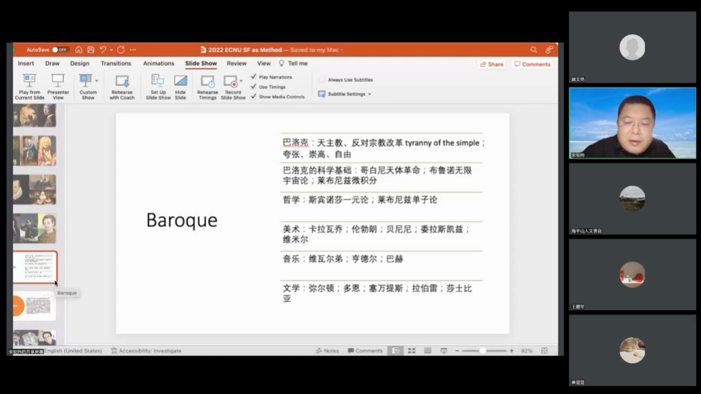Start Play from Current Slide
The height and width of the screenshot is (394, 701).
coord(30,86)
